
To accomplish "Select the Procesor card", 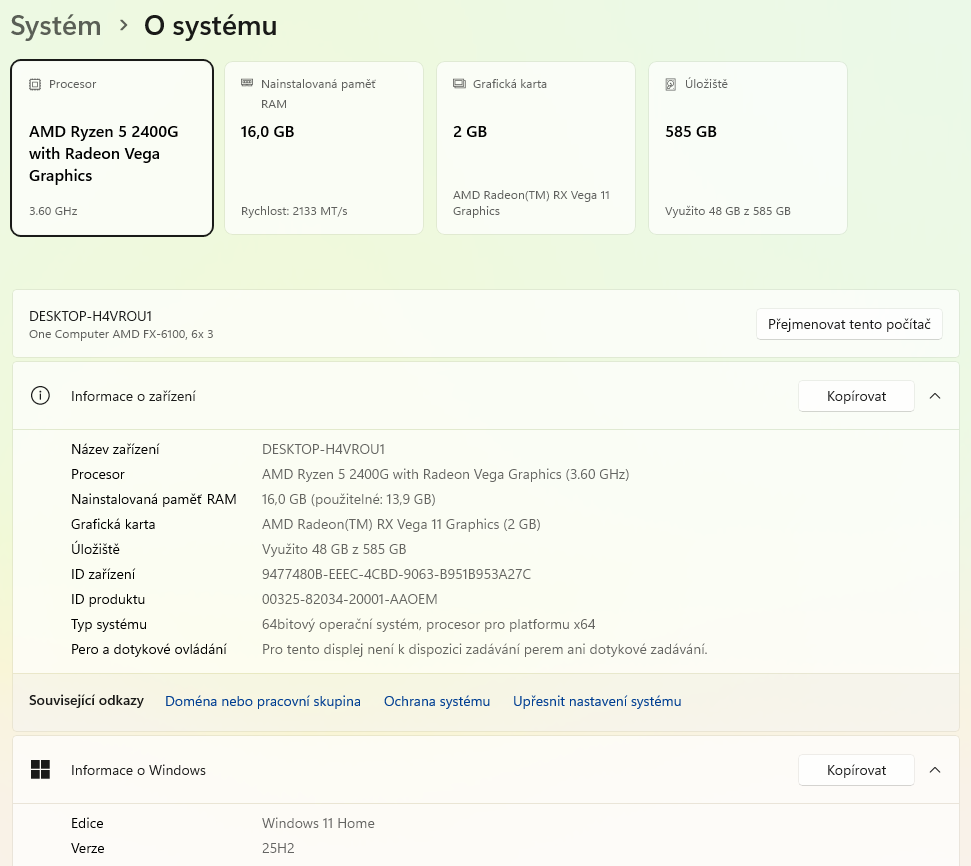I will [112, 148].
